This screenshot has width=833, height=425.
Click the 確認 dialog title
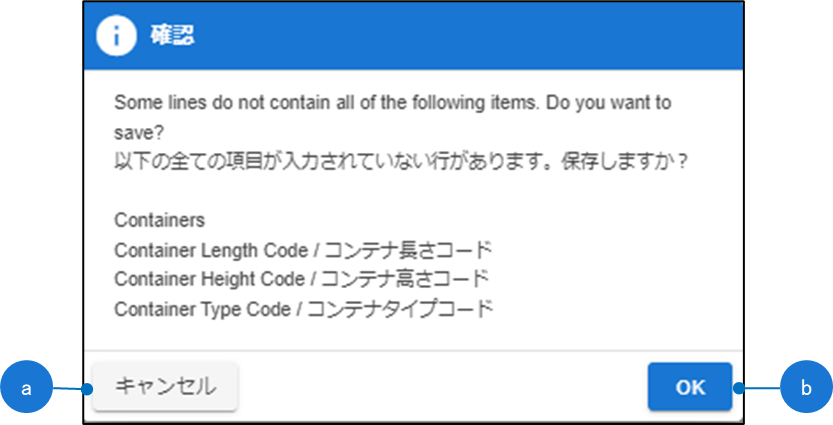172,37
